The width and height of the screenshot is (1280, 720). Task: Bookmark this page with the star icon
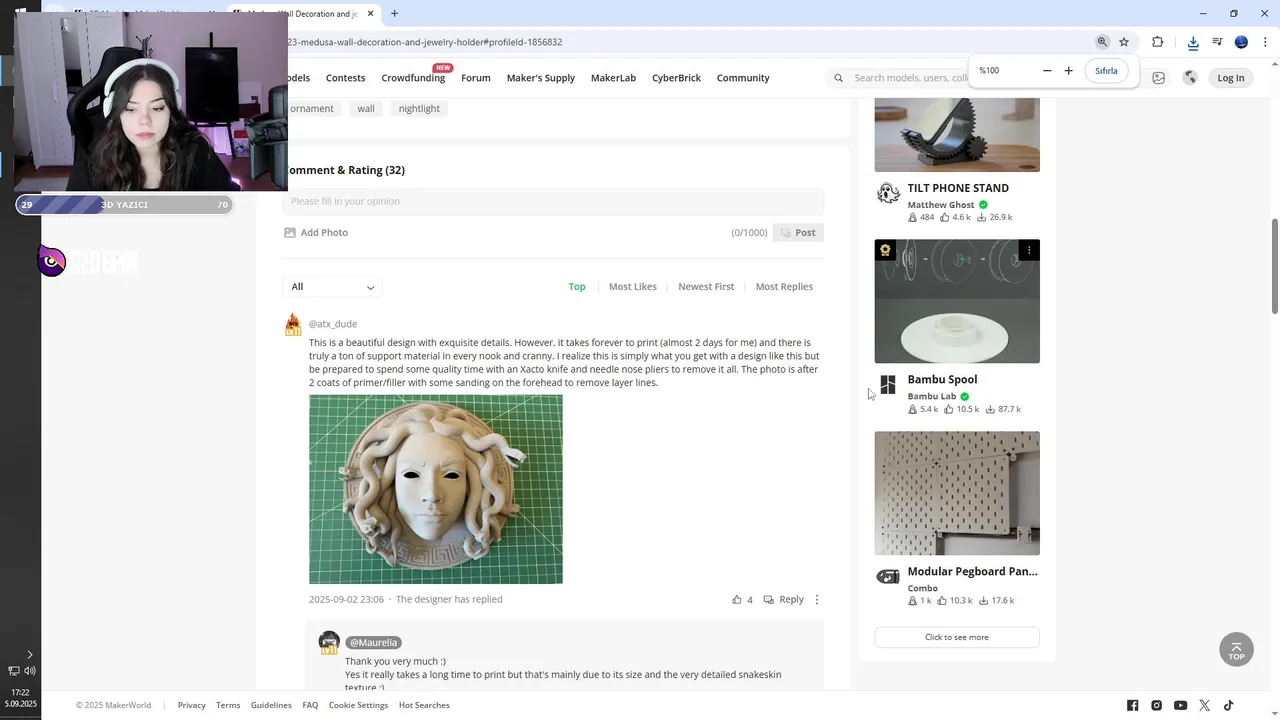click(x=1124, y=42)
